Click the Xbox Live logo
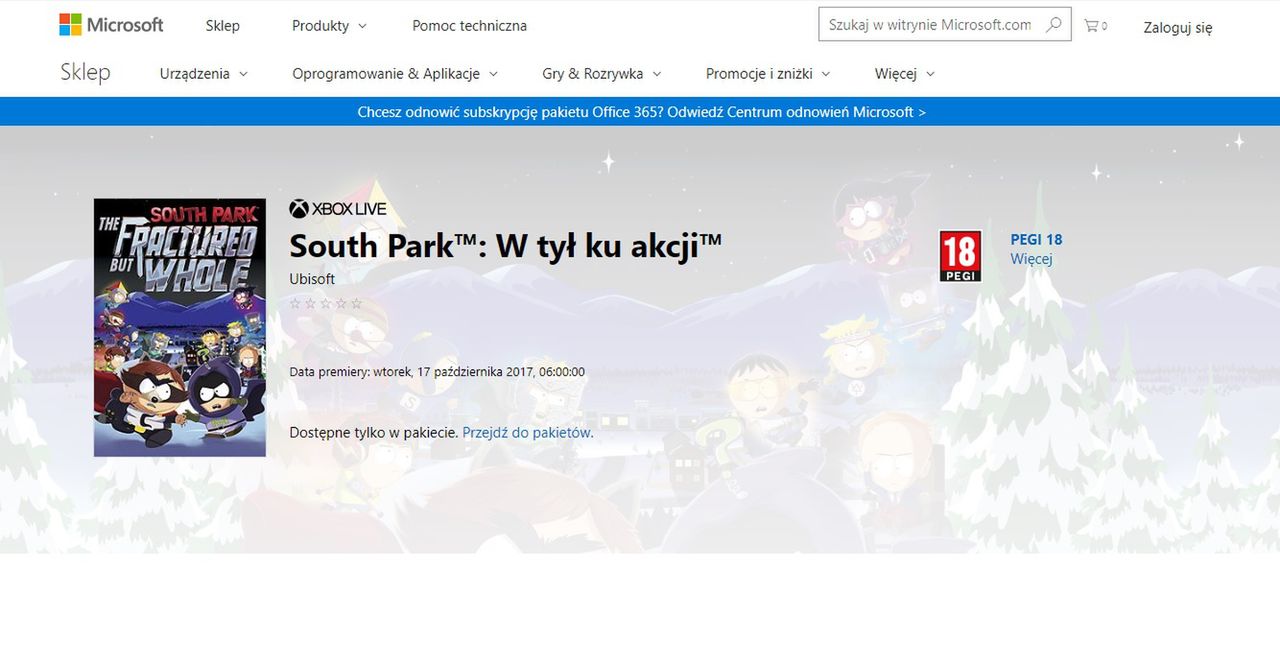The height and width of the screenshot is (663, 1280). (338, 209)
